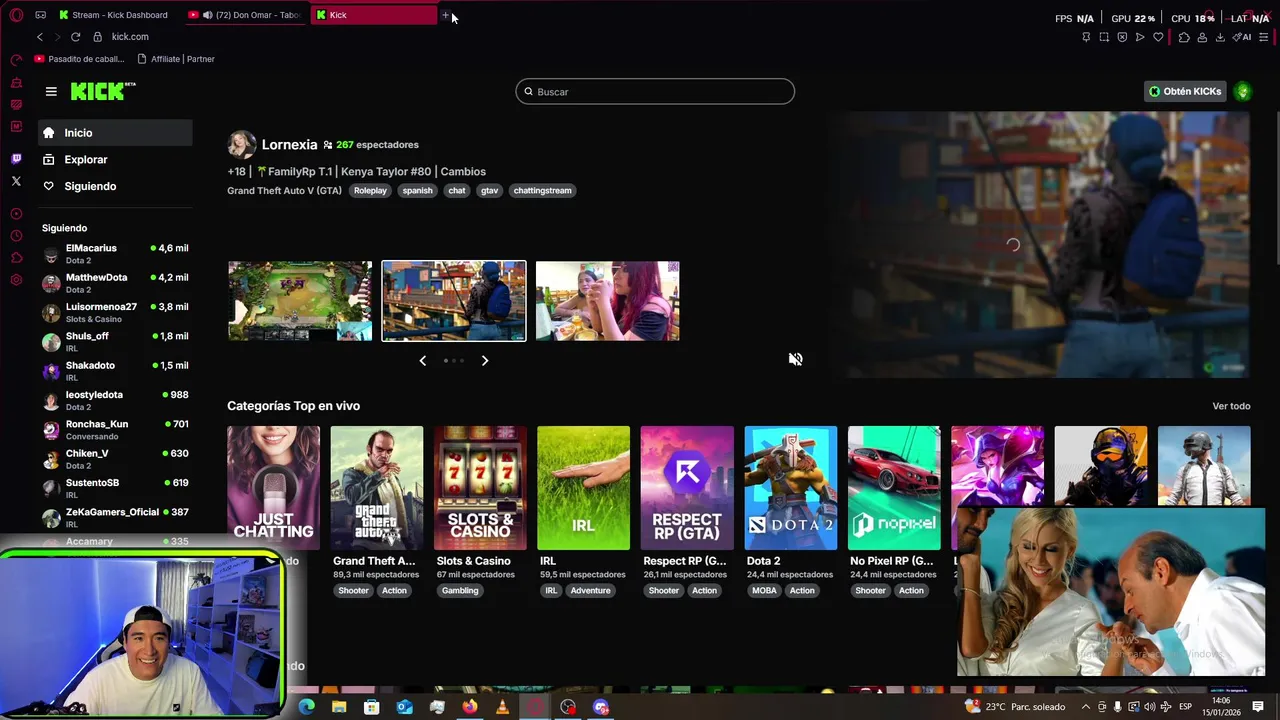Viewport: 1280px width, 720px height.
Task: Click Grand Theft Auto V (GTA) category link
Action: 284,190
